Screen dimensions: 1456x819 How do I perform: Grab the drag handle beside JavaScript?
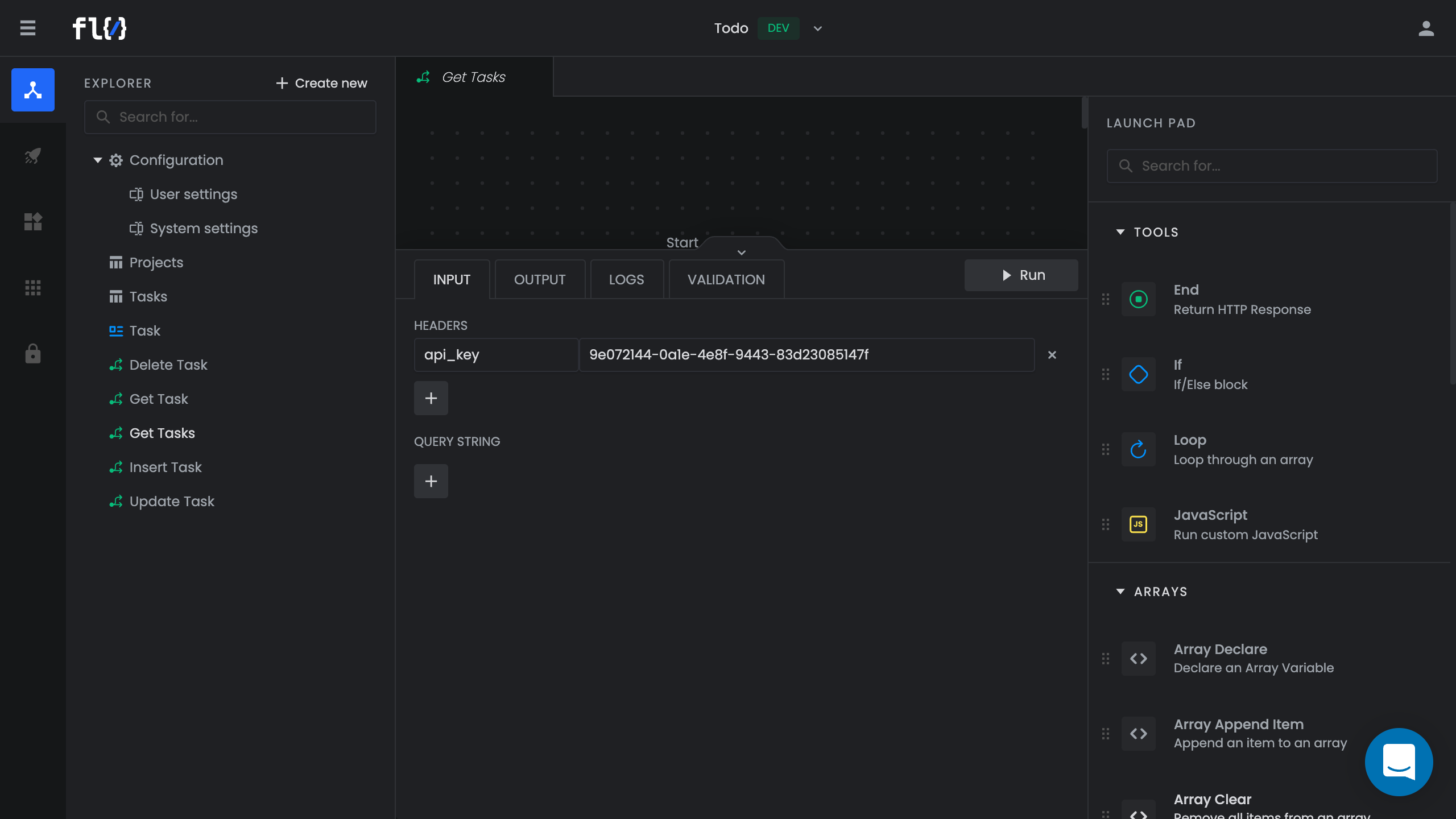click(x=1106, y=524)
